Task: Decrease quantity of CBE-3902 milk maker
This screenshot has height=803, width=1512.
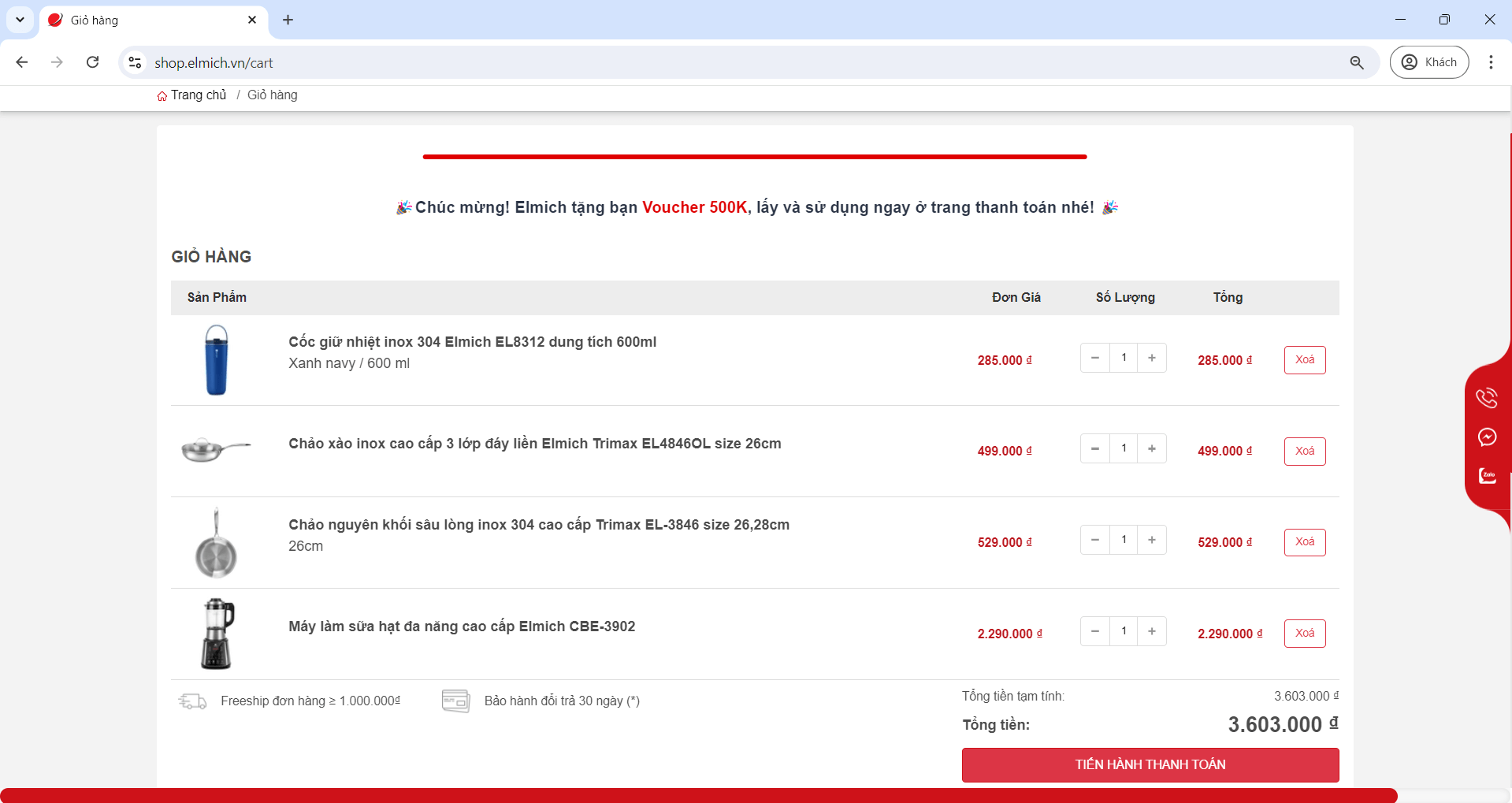Action: point(1095,631)
